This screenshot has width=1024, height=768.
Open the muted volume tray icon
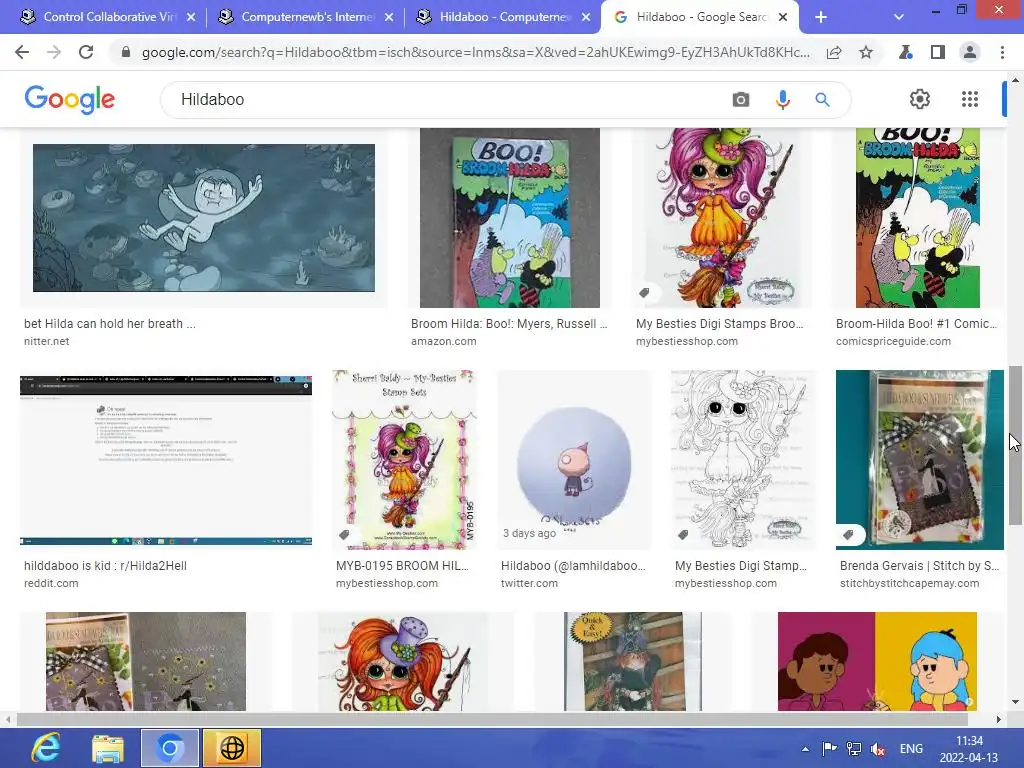pyautogui.click(x=878, y=749)
